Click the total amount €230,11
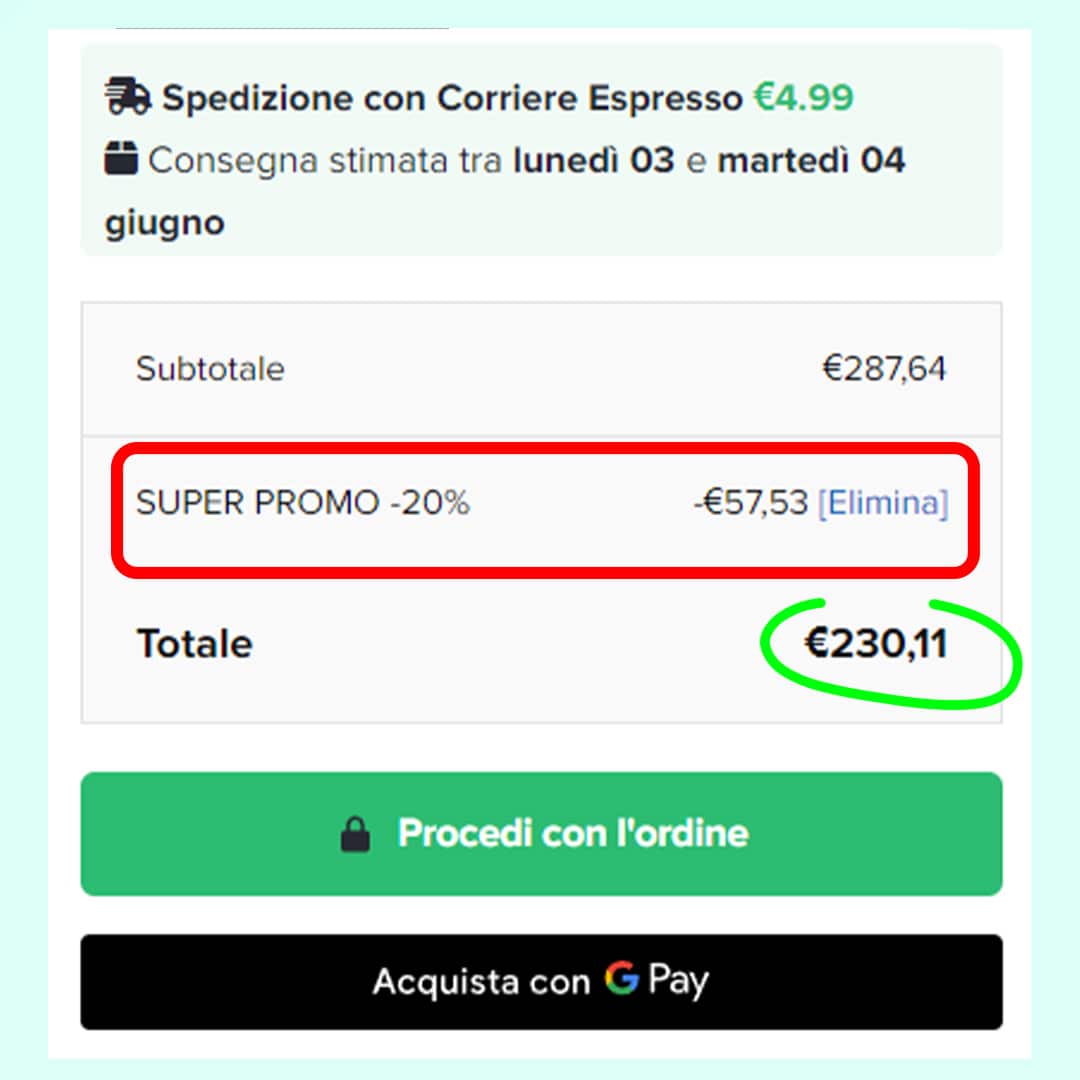1080x1080 pixels. (876, 645)
